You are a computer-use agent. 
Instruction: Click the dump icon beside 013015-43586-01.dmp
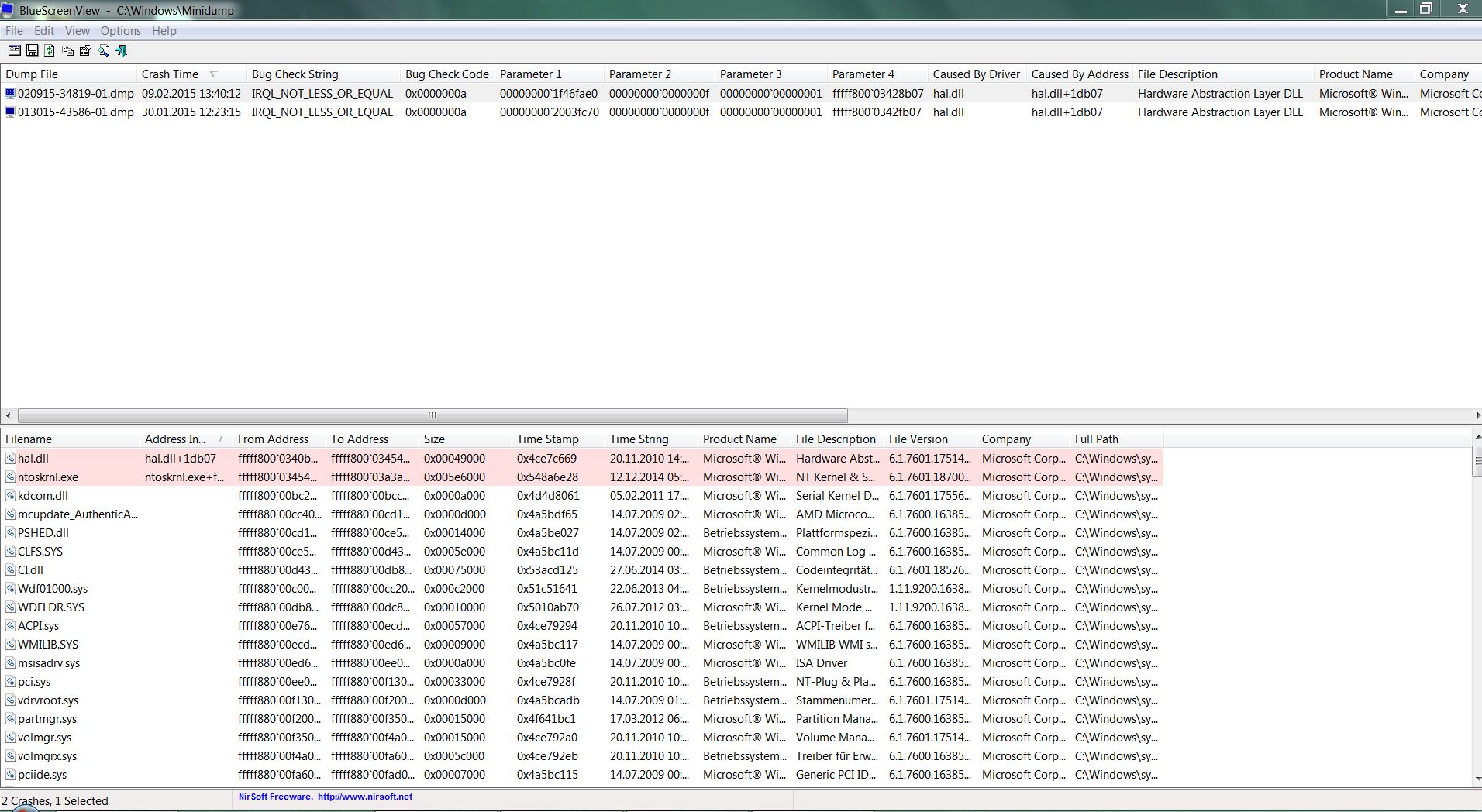[x=10, y=112]
